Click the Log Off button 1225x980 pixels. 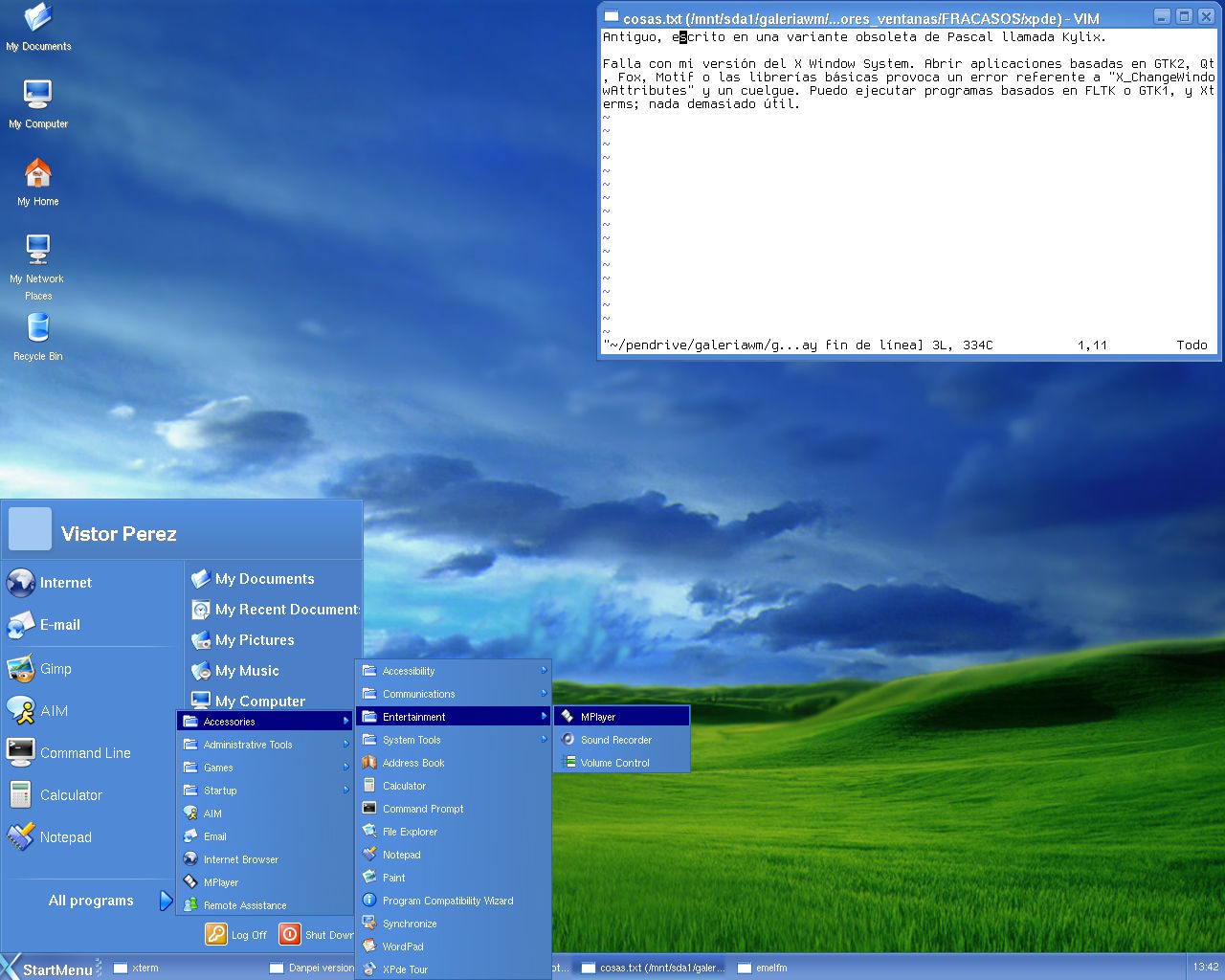[x=237, y=934]
